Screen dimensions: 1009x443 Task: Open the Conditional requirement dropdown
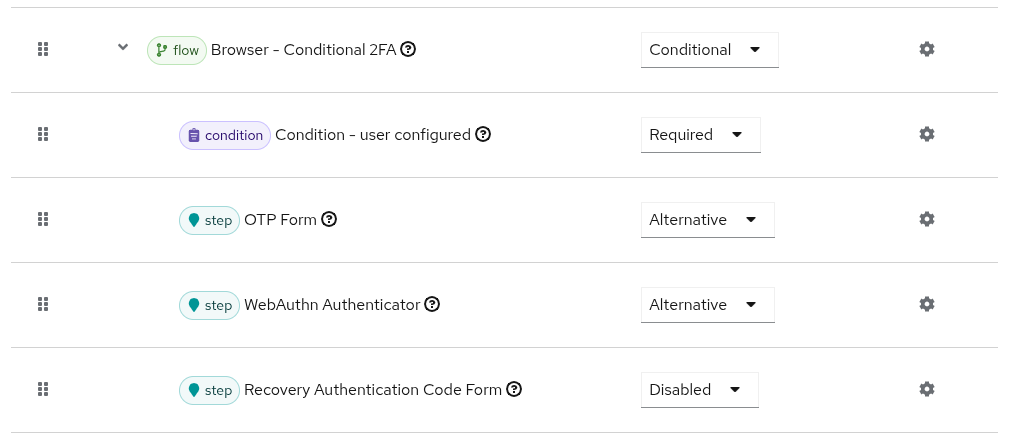[x=709, y=50]
